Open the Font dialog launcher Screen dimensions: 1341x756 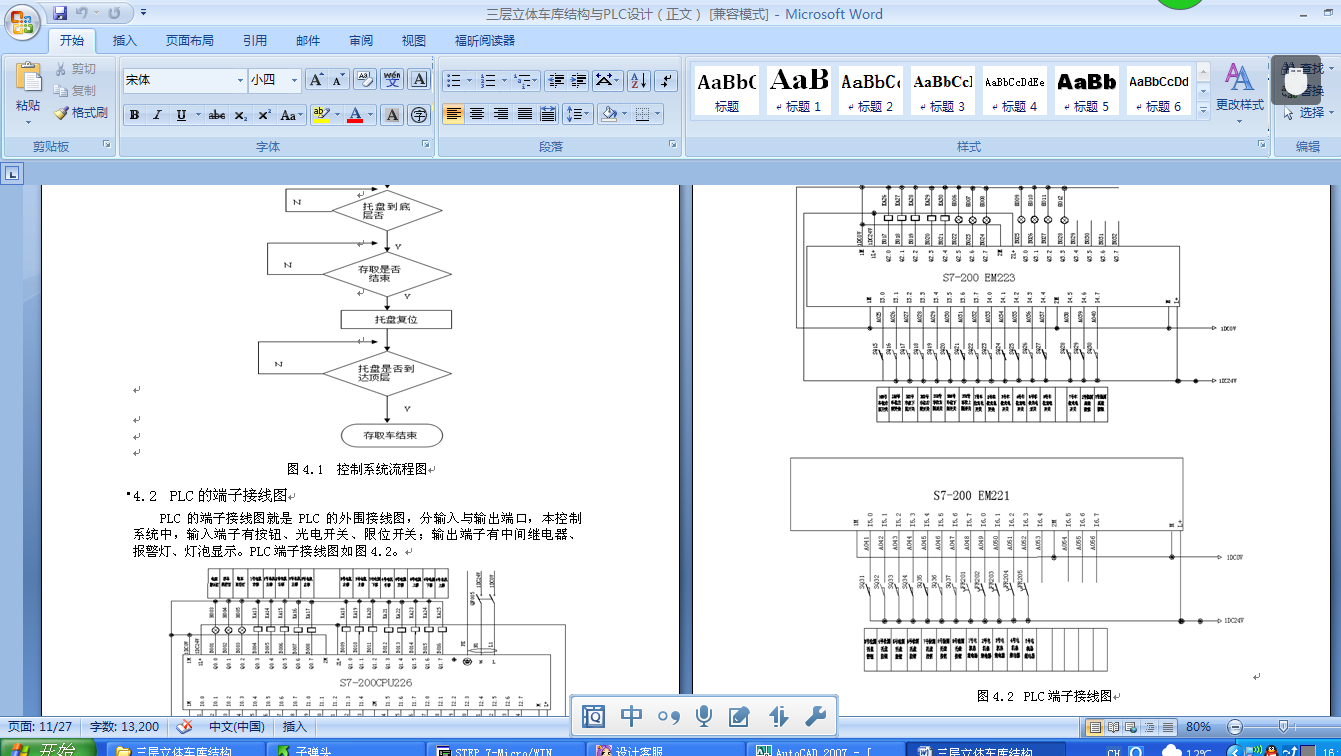426,146
